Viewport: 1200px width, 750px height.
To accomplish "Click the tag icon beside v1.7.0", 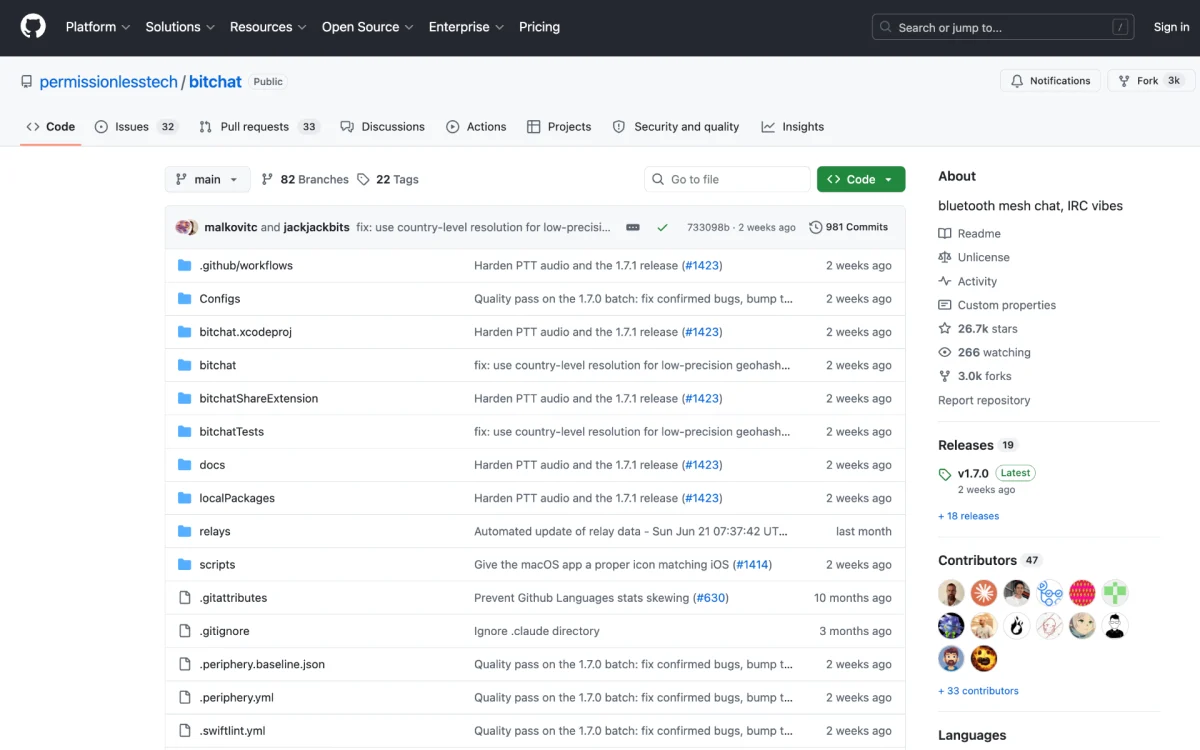I will tap(945, 474).
